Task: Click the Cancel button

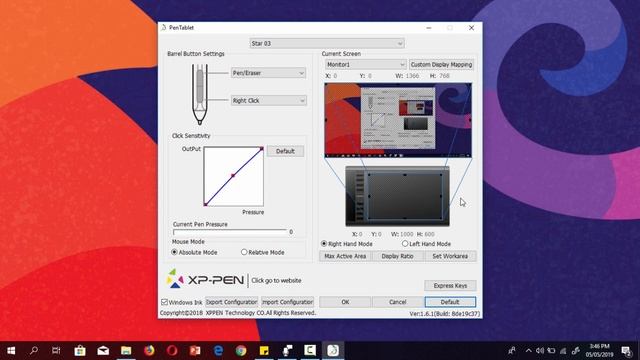Action: (x=398, y=302)
